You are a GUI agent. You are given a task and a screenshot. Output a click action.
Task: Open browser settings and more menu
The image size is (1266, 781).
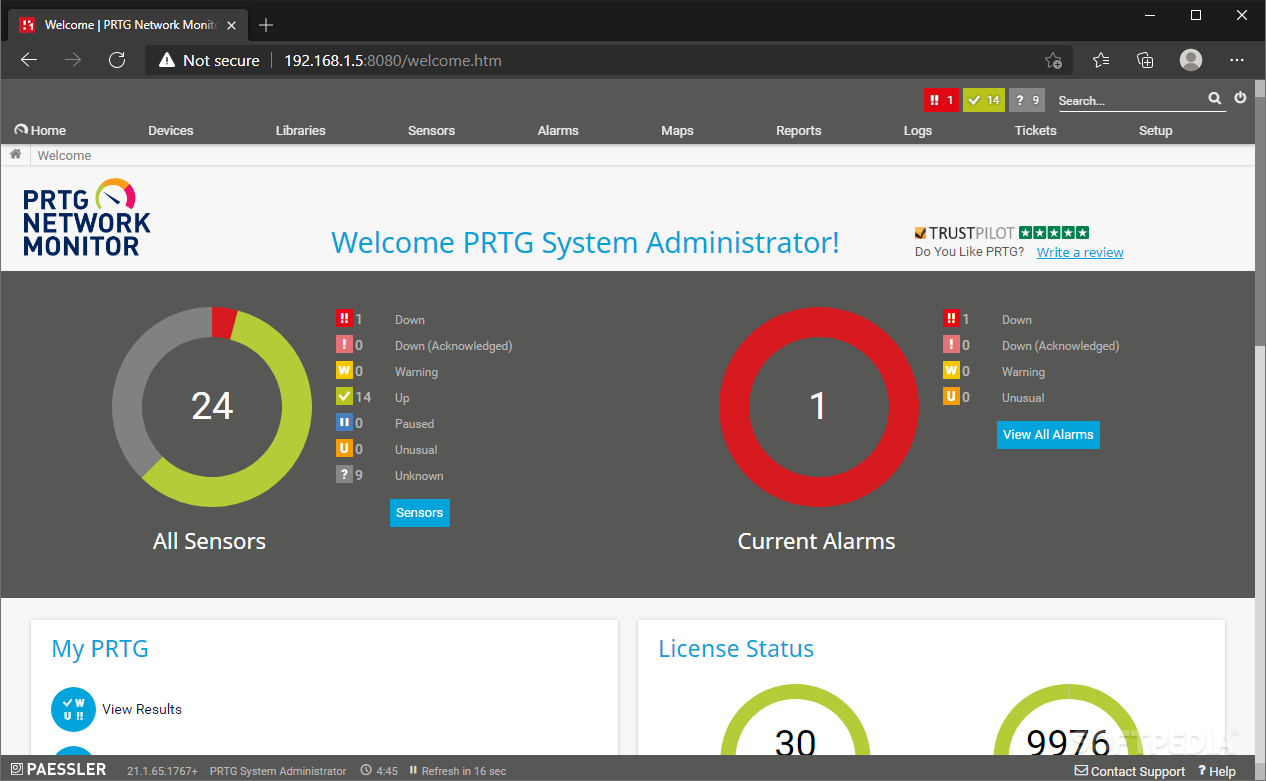coord(1238,60)
